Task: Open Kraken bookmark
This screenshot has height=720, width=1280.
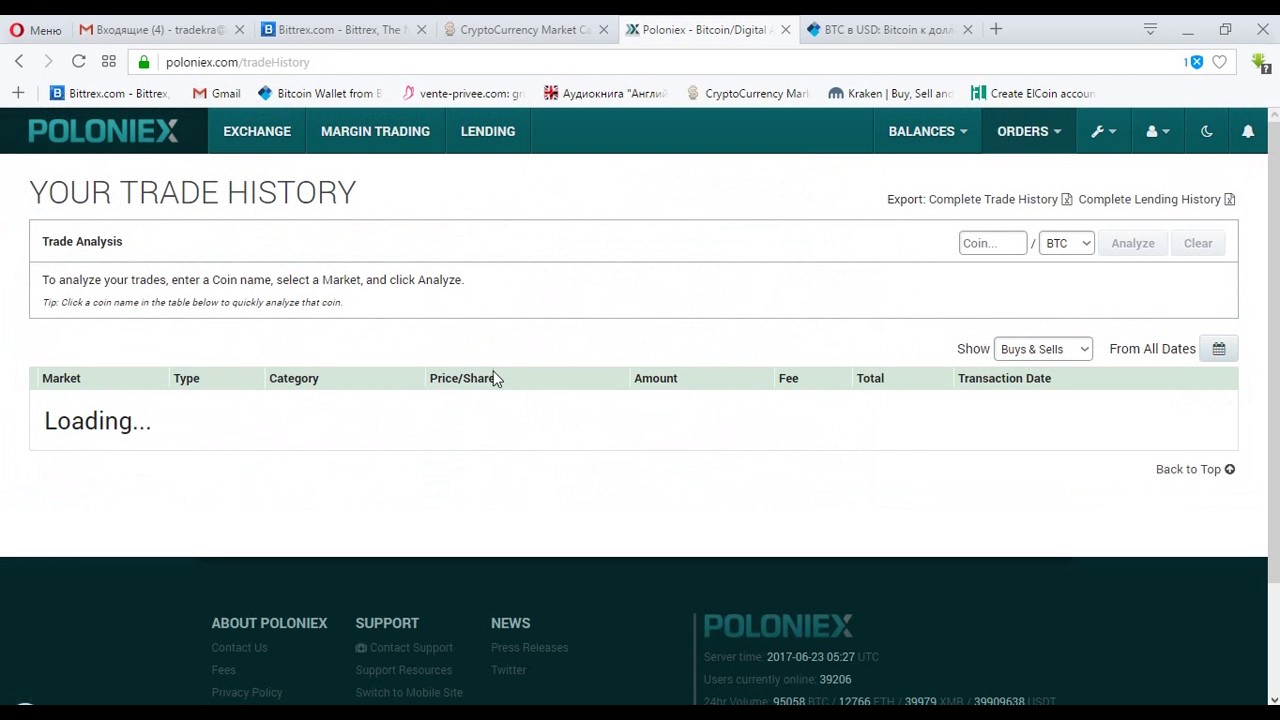Action: coord(890,93)
